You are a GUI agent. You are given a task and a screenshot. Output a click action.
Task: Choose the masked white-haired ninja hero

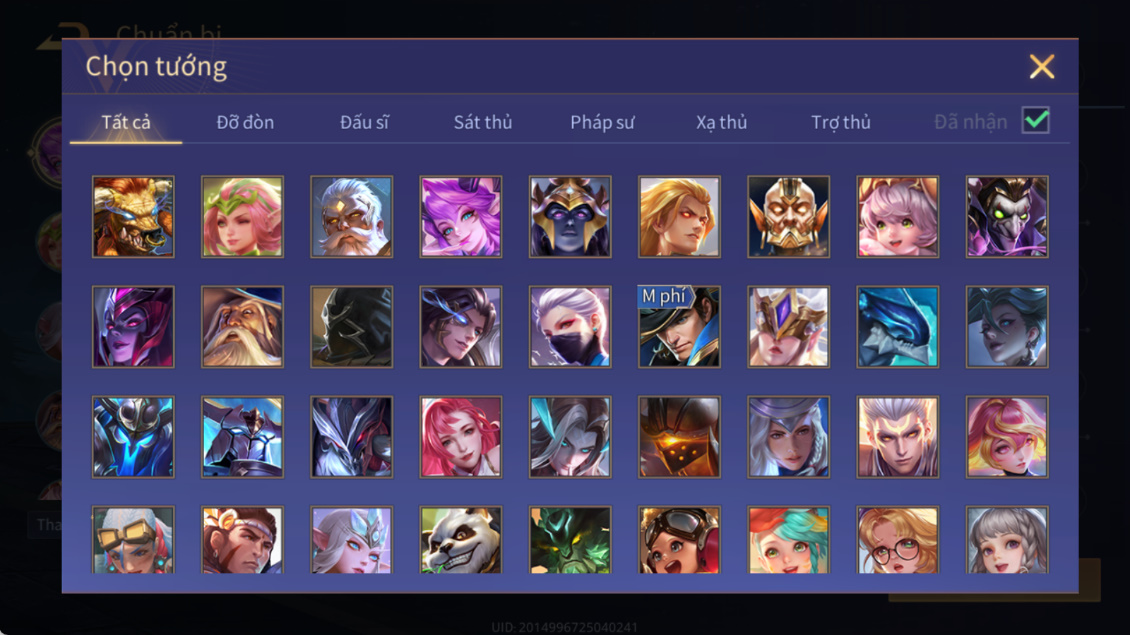tap(570, 327)
